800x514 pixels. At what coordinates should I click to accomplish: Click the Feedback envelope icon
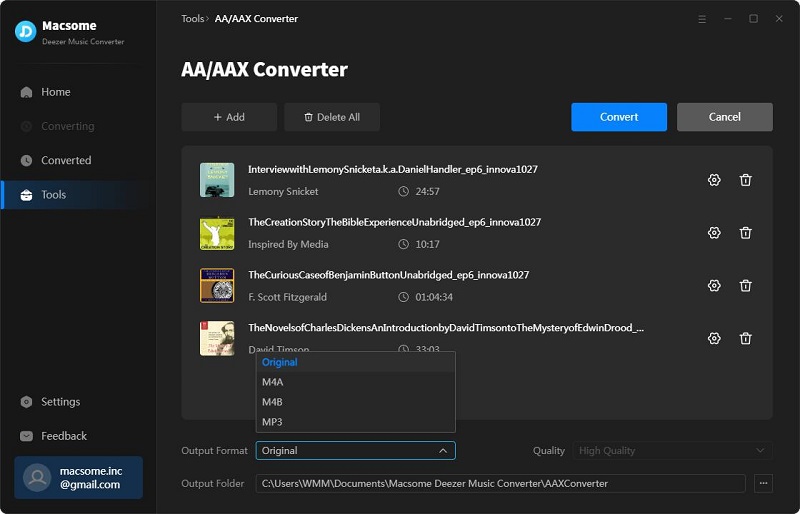click(x=26, y=436)
